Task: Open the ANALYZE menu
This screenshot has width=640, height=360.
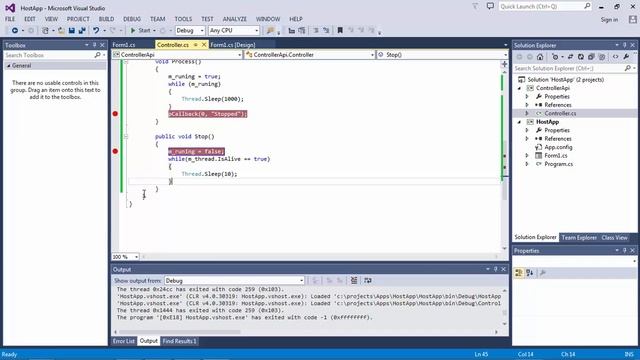Action: (x=235, y=19)
